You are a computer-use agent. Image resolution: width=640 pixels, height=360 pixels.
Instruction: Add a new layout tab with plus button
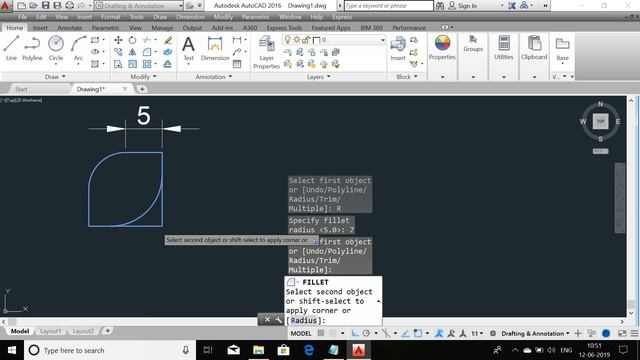tap(107, 331)
